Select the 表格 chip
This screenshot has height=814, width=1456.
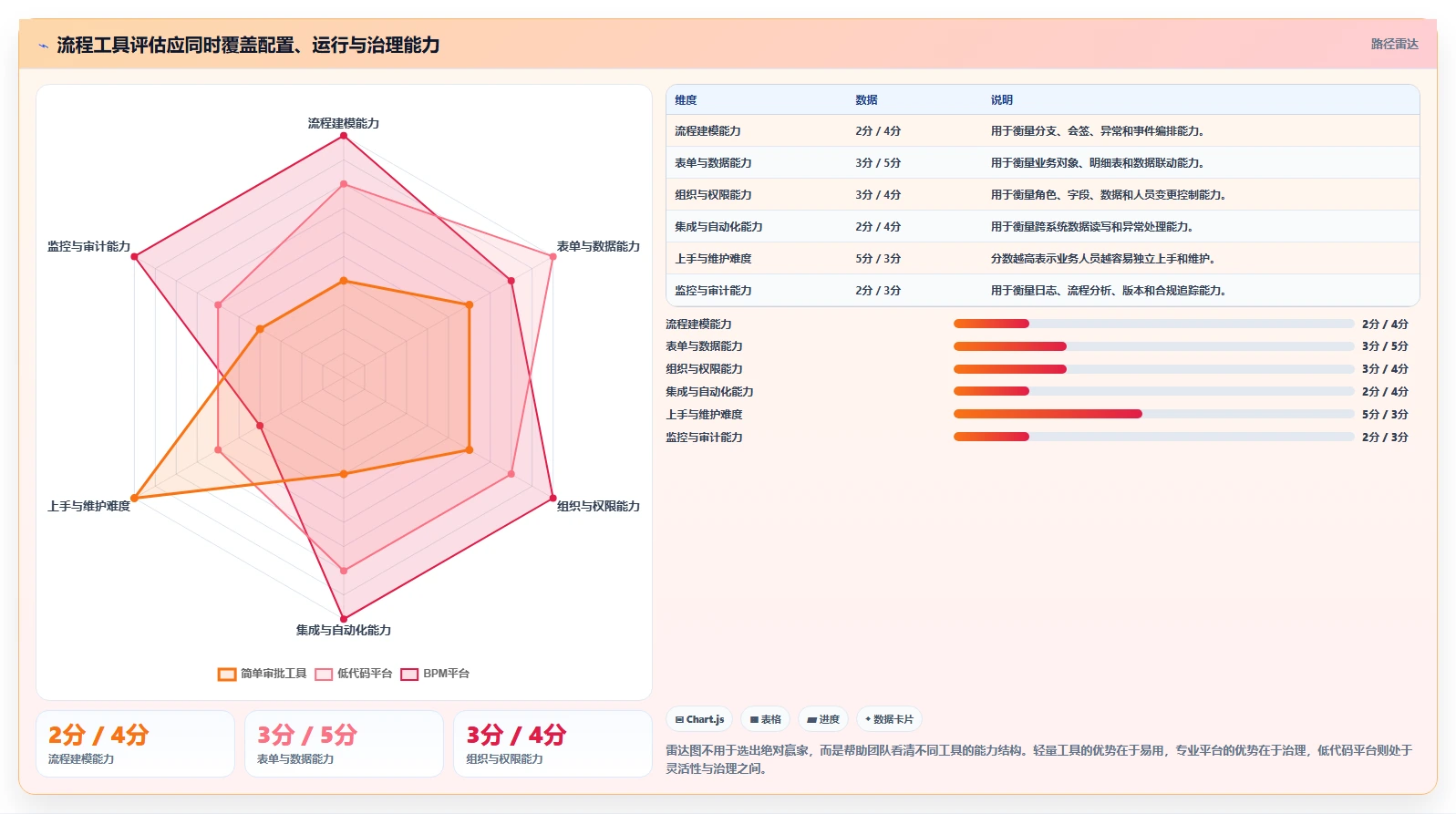(x=765, y=719)
